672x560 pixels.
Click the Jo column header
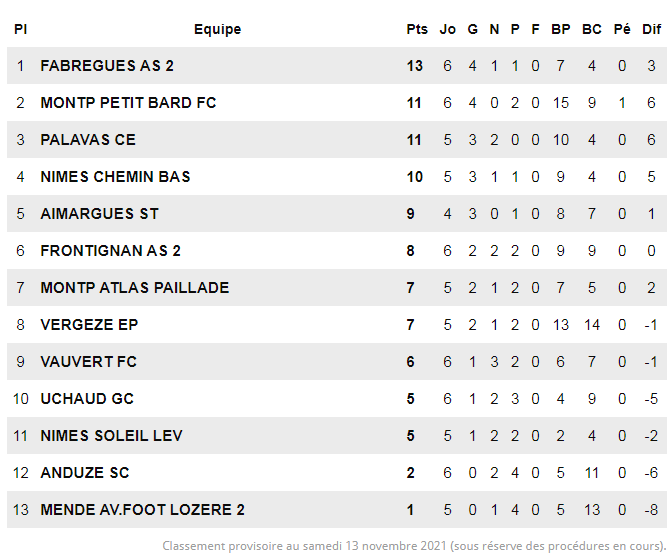[x=448, y=29]
